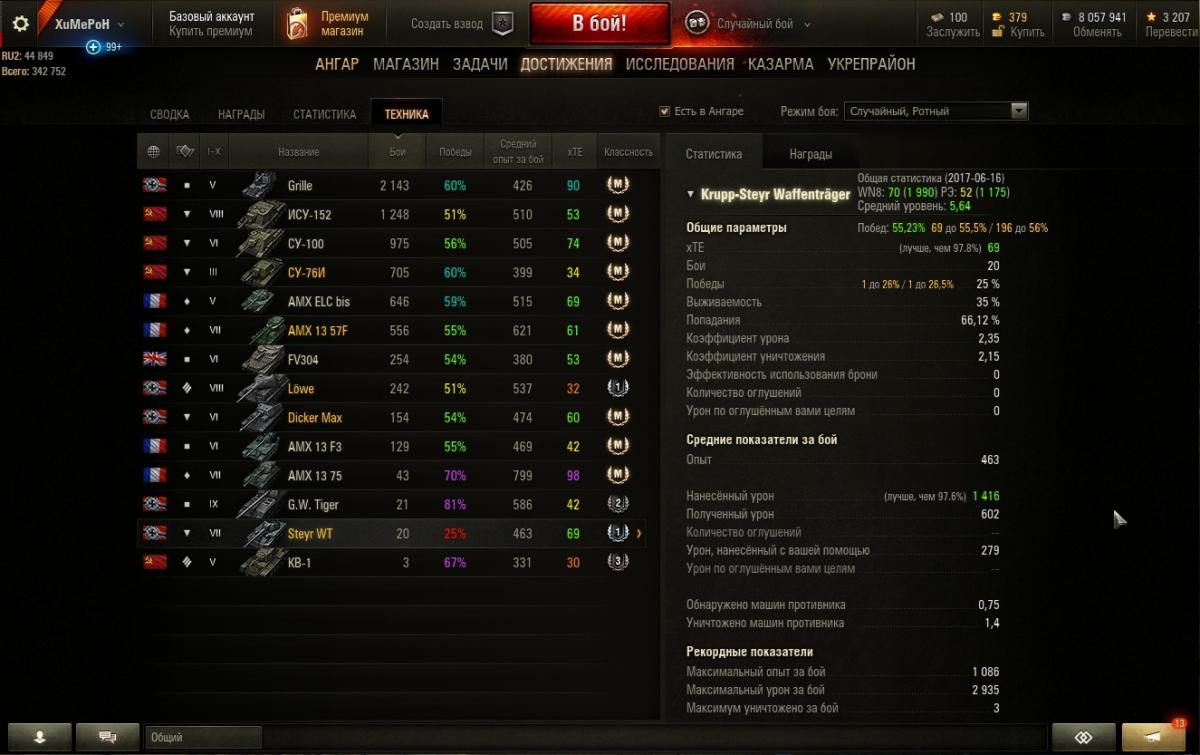The height and width of the screenshot is (755, 1200).
Task: Expand the 'Случайный бой' battle type selector
Action: [x=748, y=24]
